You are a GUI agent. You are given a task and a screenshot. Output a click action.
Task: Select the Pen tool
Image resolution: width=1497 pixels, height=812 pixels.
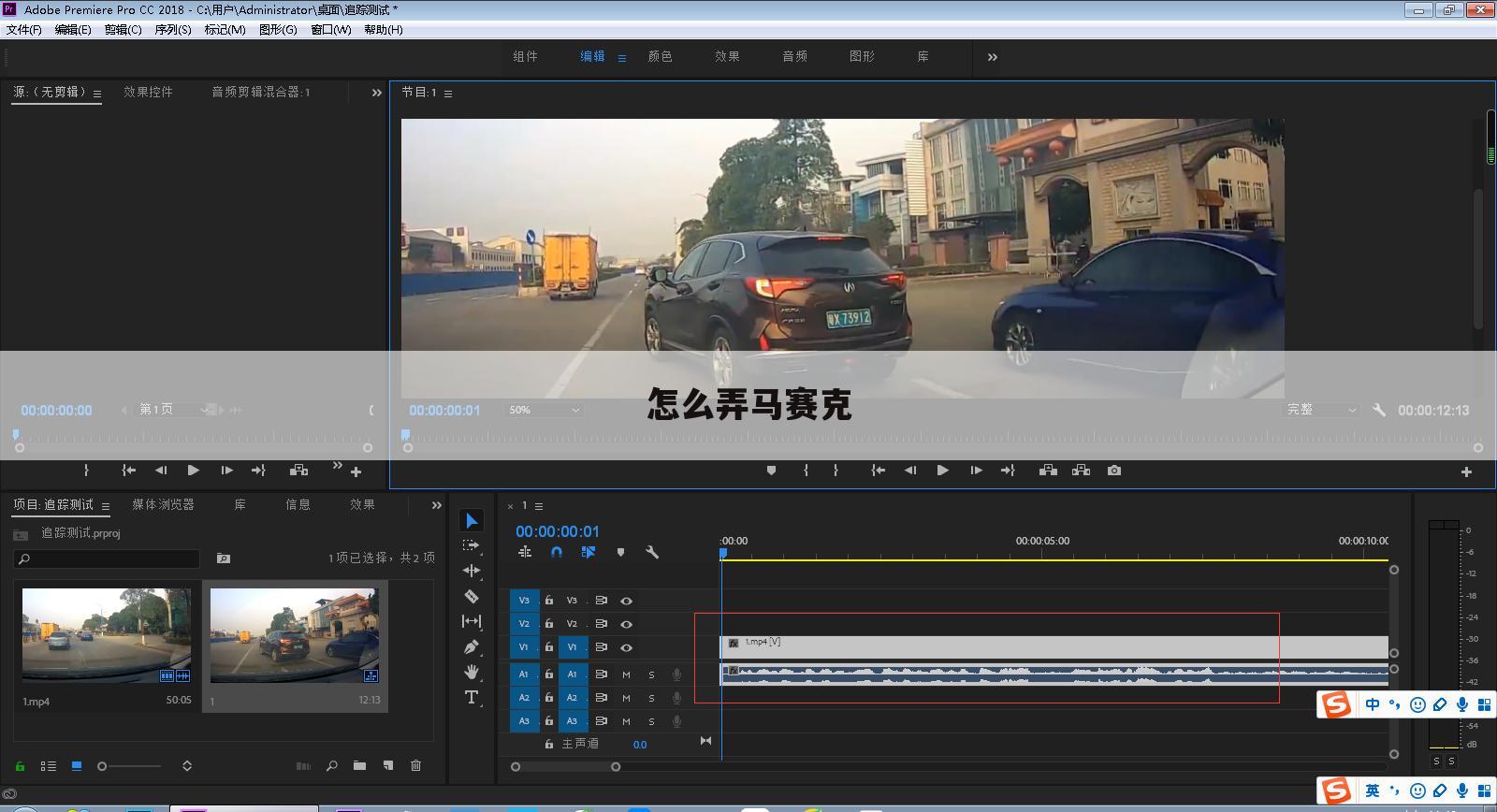coord(472,646)
